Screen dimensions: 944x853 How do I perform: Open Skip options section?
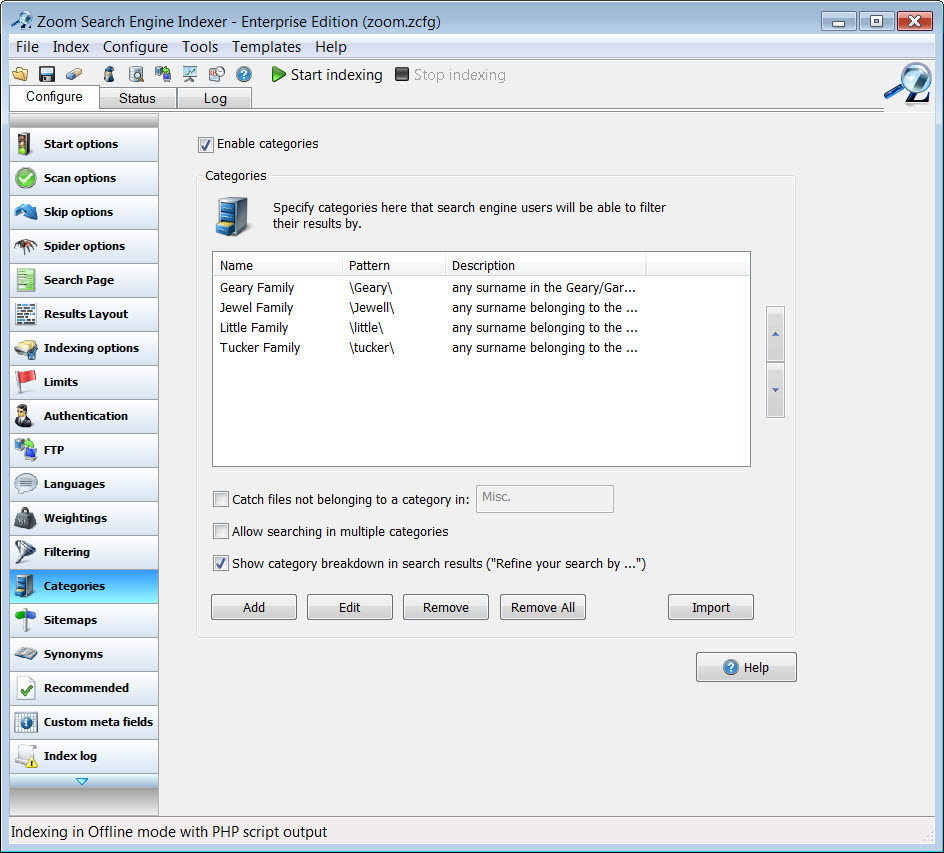pyautogui.click(x=84, y=212)
